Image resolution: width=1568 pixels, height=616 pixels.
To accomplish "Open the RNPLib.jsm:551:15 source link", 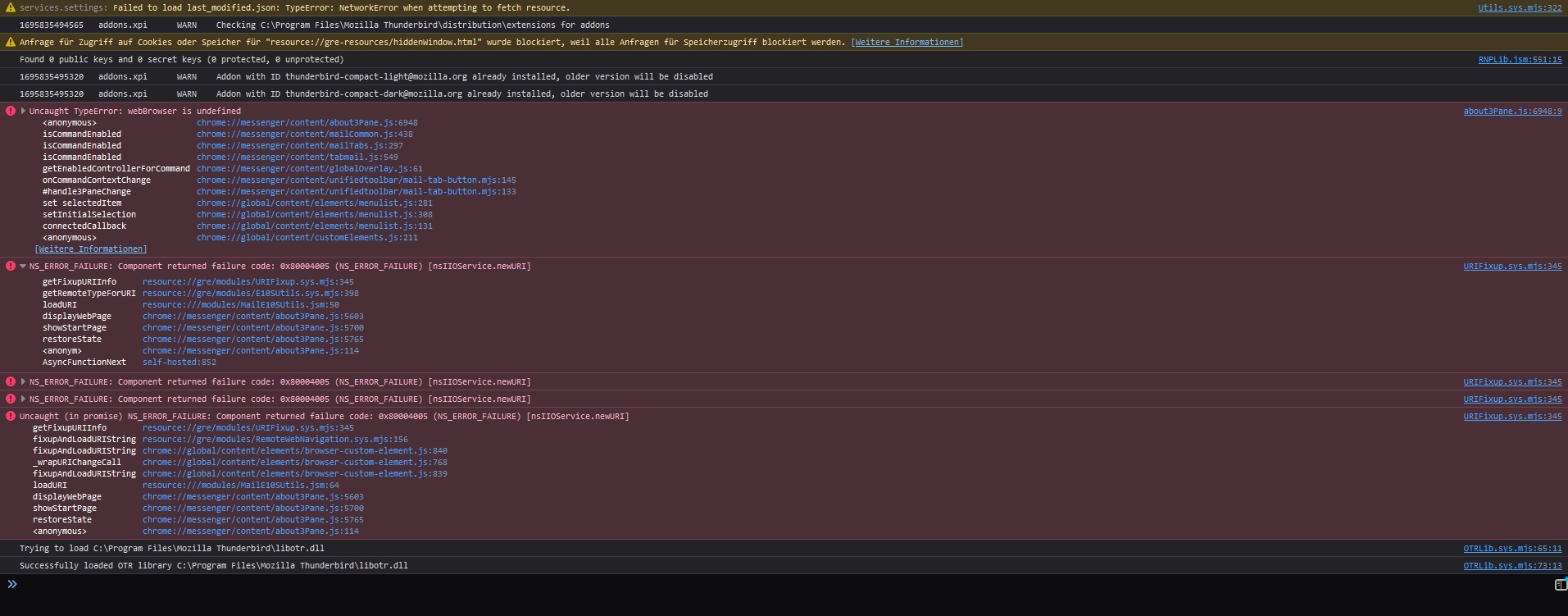I will [1520, 59].
